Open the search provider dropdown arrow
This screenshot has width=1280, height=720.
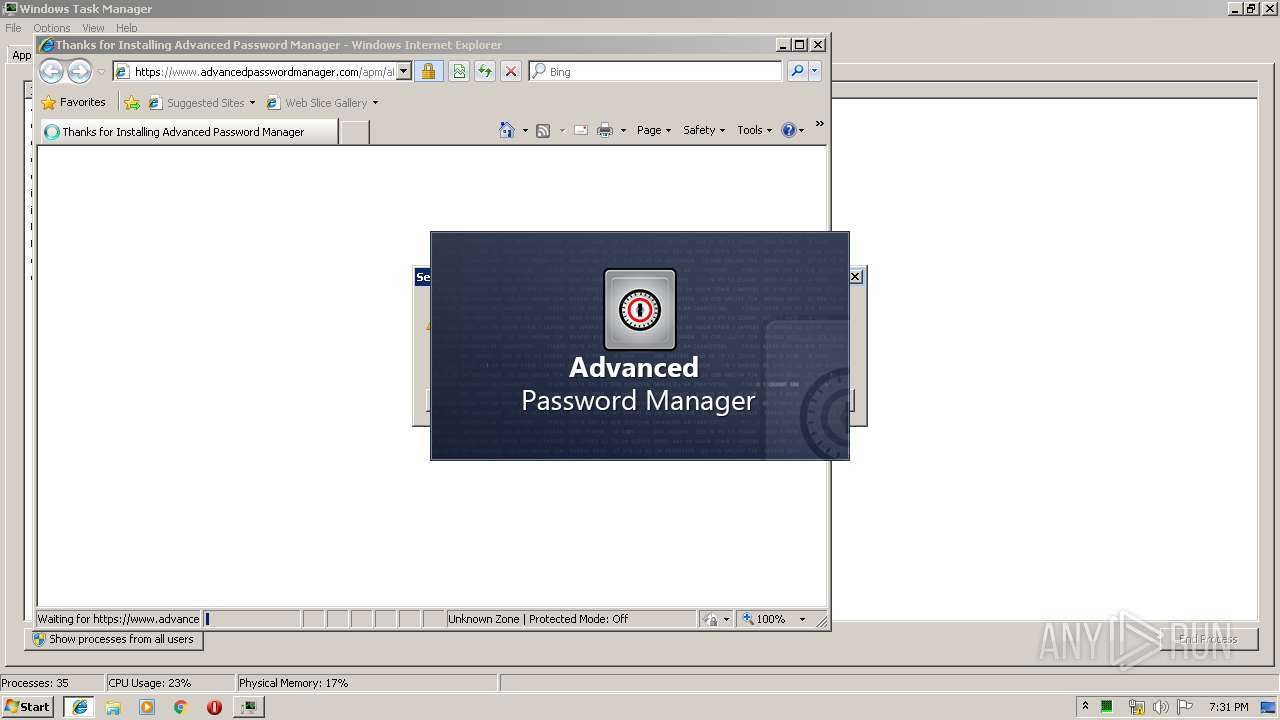pos(814,71)
